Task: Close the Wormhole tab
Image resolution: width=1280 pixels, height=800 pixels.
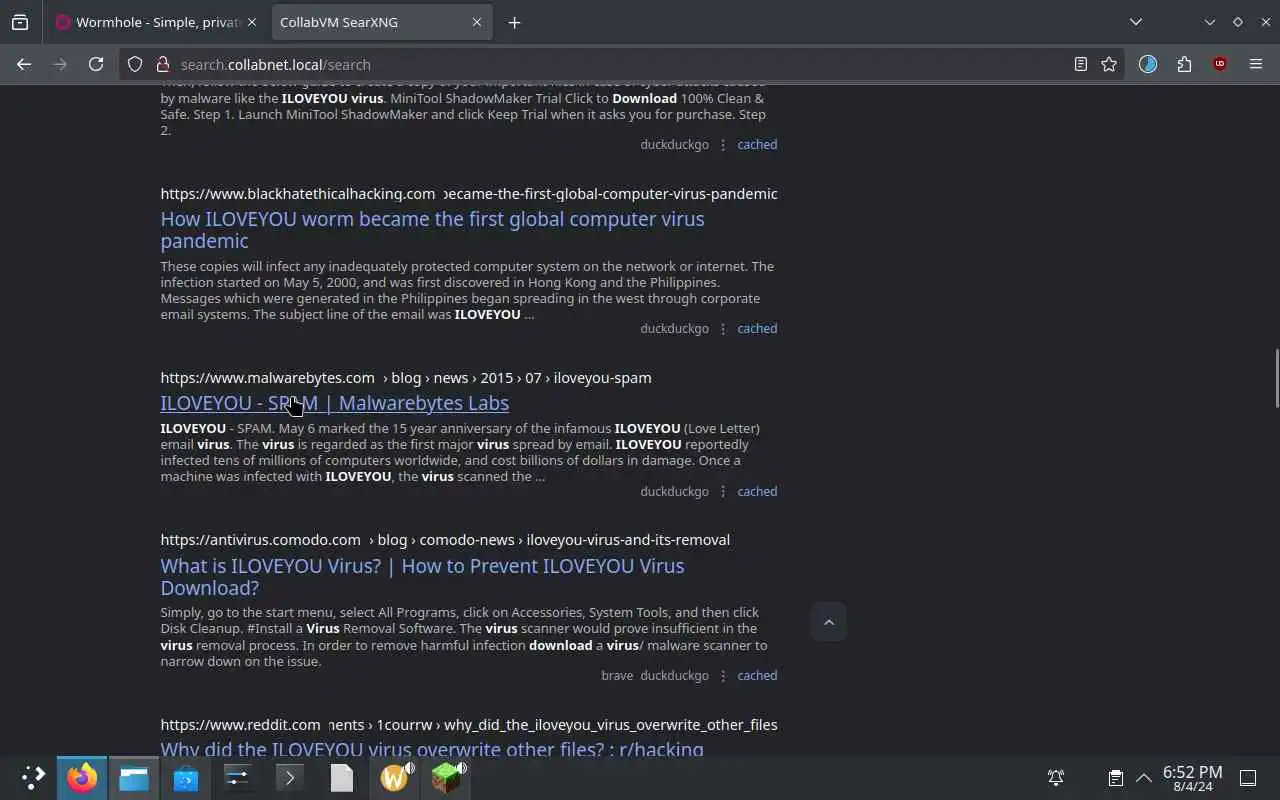Action: tap(251, 22)
